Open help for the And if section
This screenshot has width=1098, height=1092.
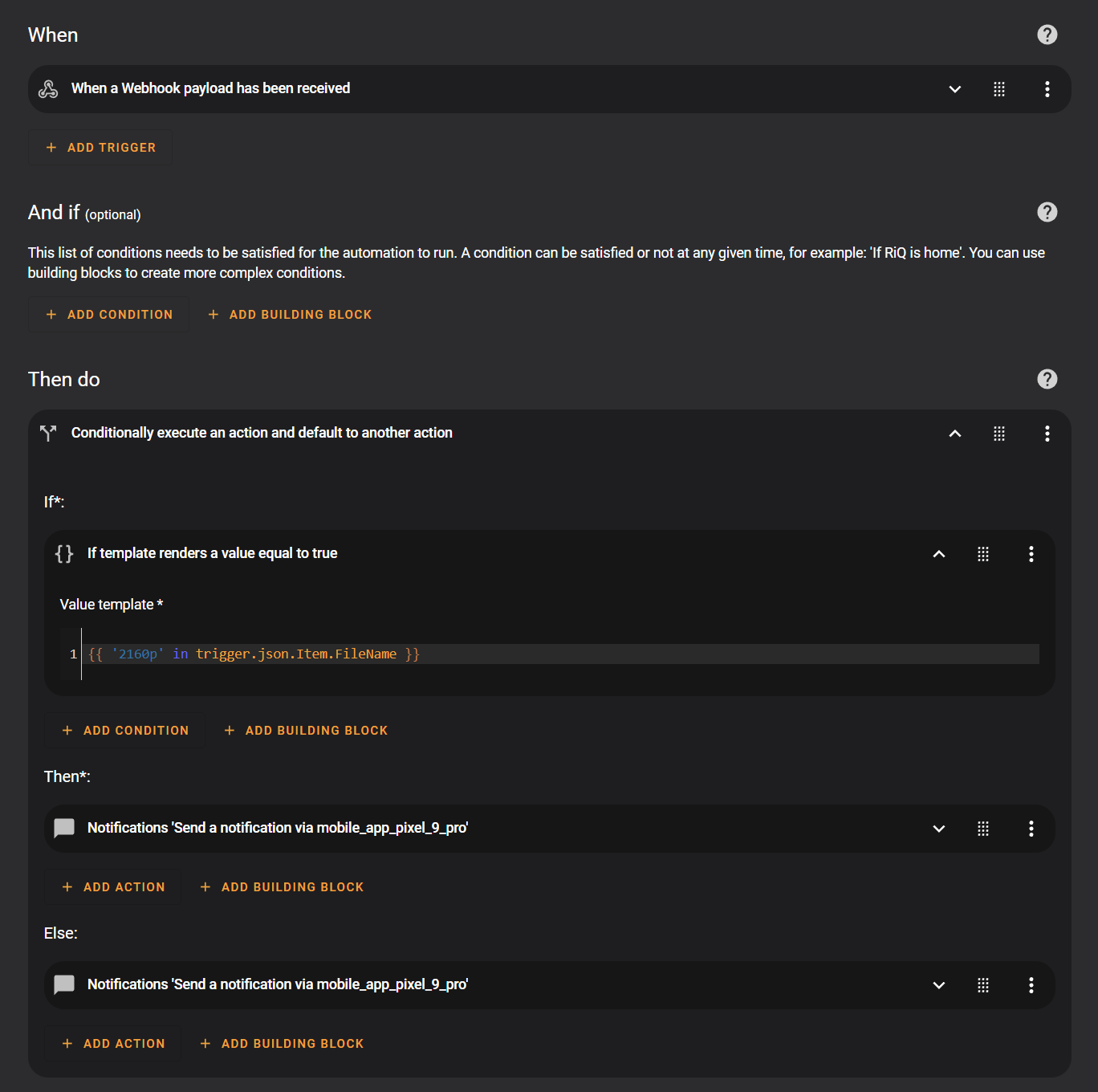(x=1047, y=212)
